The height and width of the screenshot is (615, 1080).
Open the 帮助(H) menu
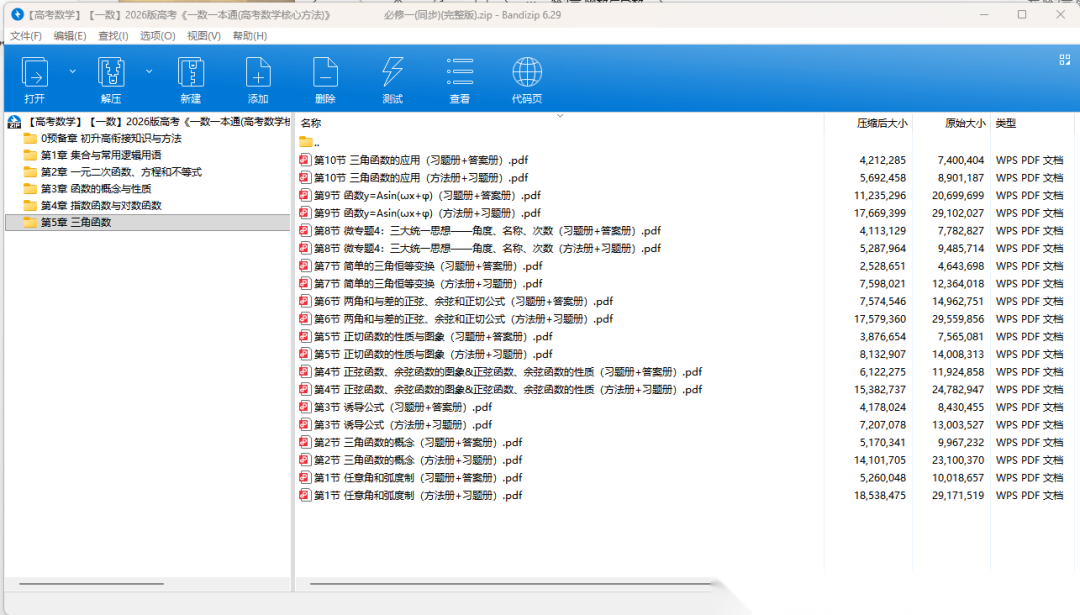tap(249, 36)
